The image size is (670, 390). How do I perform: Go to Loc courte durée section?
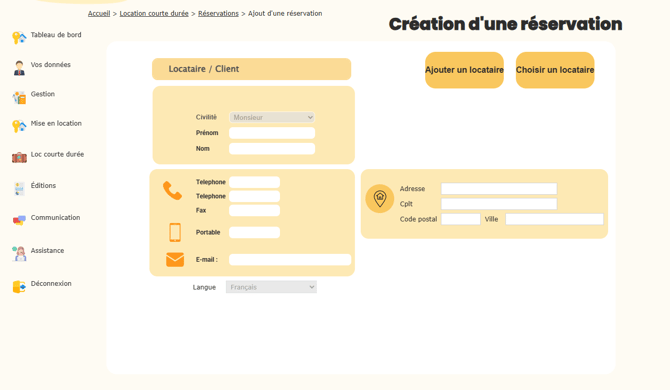pyautogui.click(x=57, y=154)
